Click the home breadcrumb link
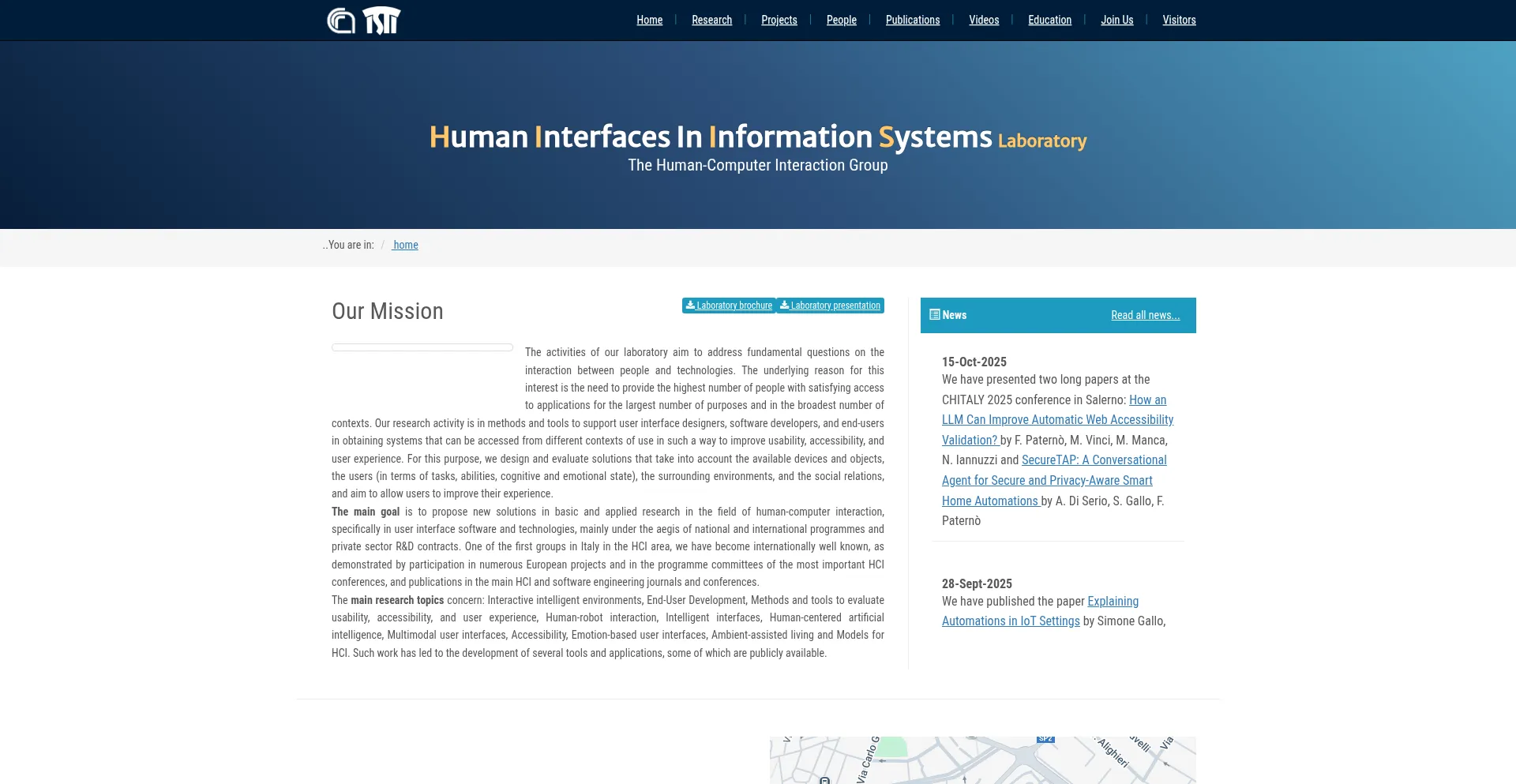 406,245
